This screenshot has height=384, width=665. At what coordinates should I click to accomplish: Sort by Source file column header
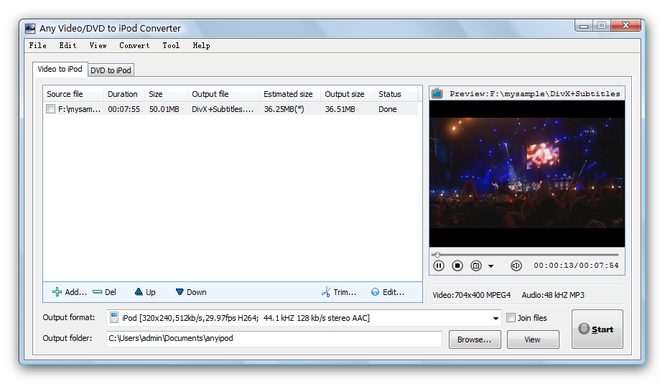[73, 94]
